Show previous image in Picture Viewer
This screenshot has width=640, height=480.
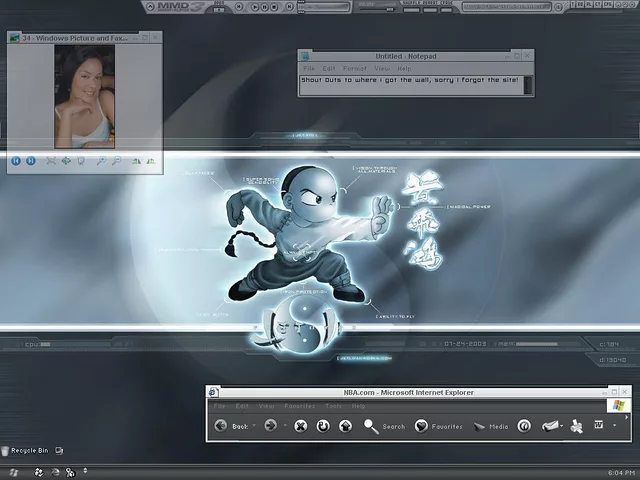pos(16,160)
